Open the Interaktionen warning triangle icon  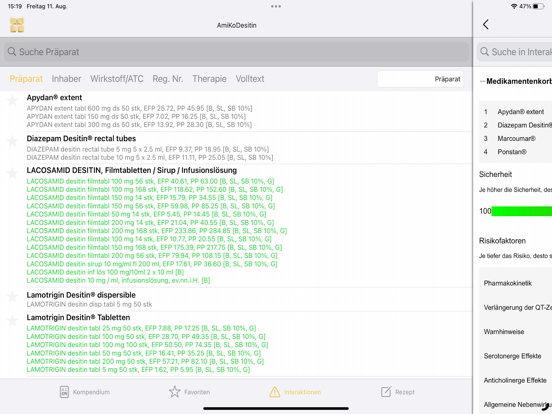click(x=275, y=392)
